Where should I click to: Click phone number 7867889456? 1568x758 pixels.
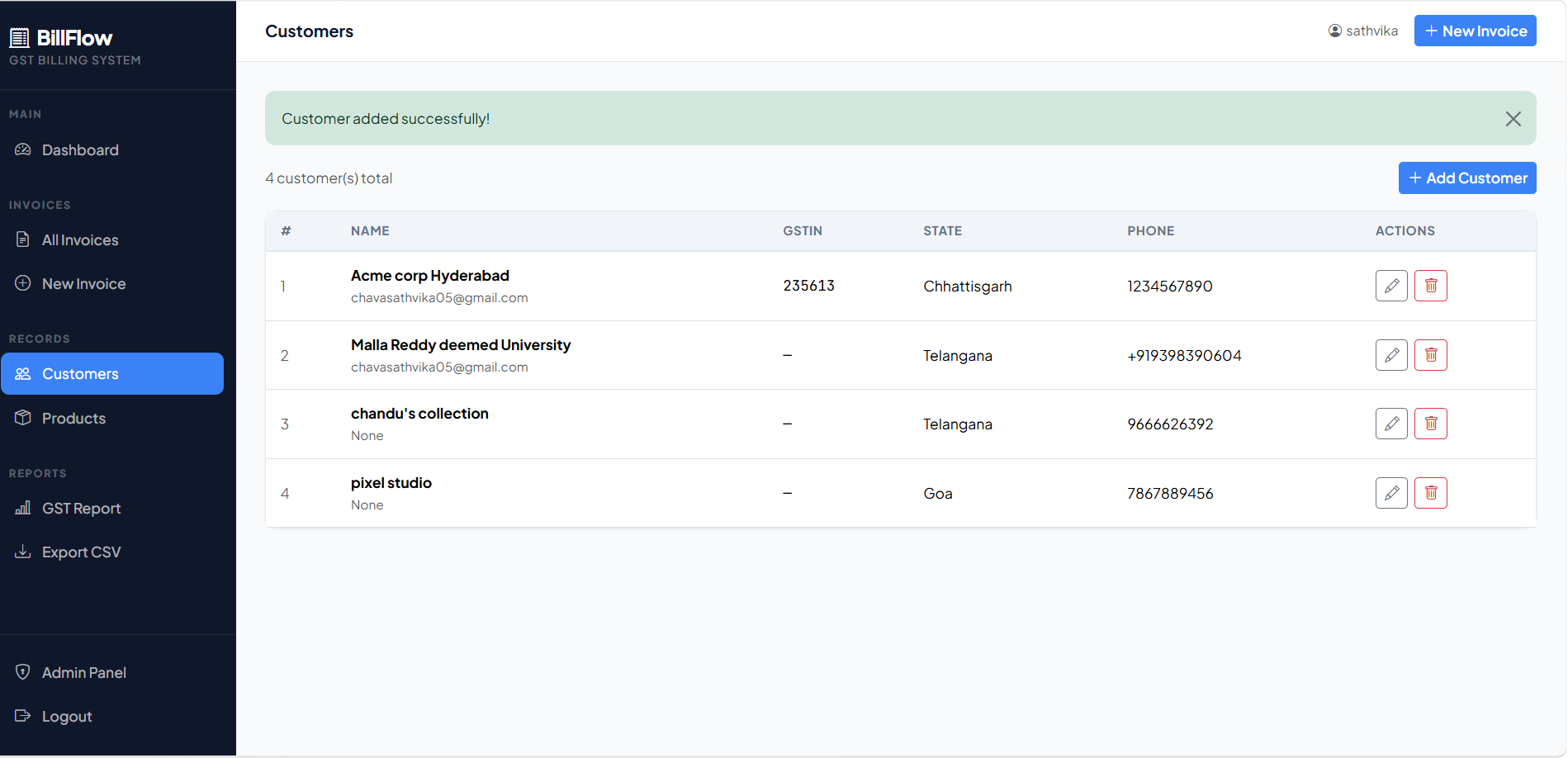[1171, 494]
